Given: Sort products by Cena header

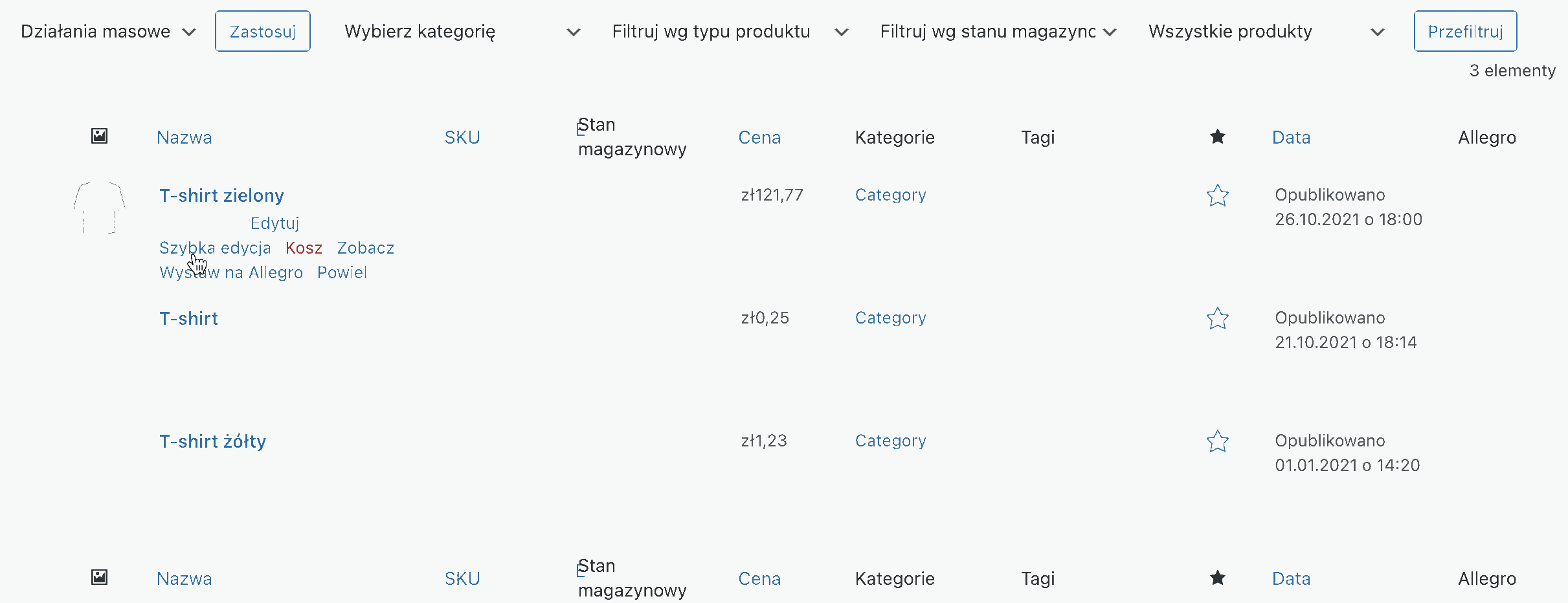Looking at the screenshot, I should pyautogui.click(x=759, y=137).
